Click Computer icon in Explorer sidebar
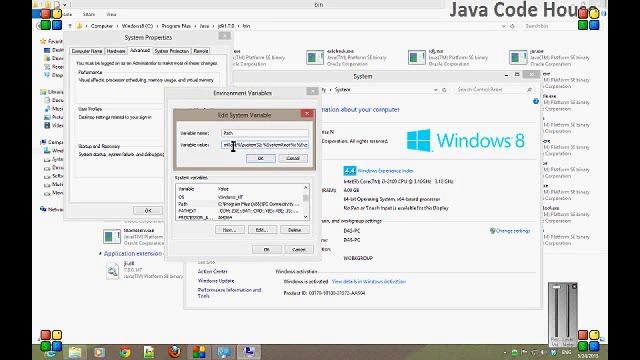The width and height of the screenshot is (640, 360). [43, 142]
